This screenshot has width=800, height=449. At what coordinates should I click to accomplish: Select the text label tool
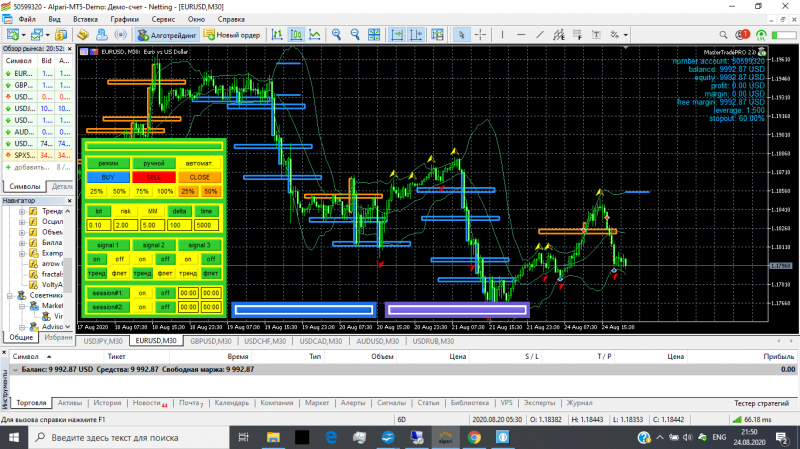[596, 35]
